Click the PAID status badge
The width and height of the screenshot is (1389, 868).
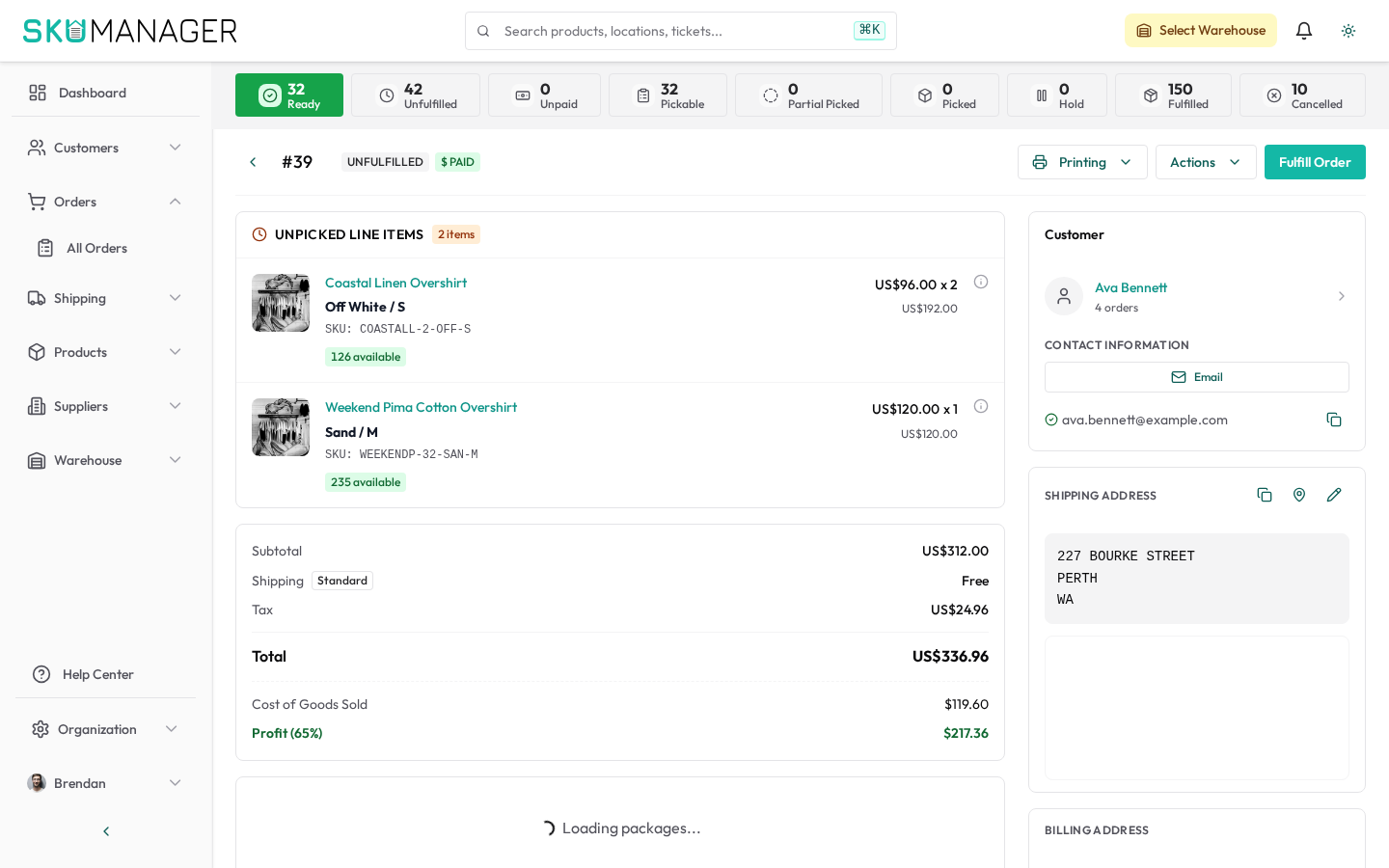(457, 162)
